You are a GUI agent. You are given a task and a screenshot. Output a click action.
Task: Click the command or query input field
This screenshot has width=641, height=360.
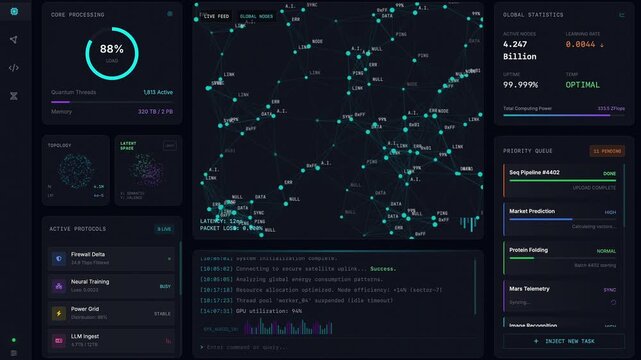point(338,347)
